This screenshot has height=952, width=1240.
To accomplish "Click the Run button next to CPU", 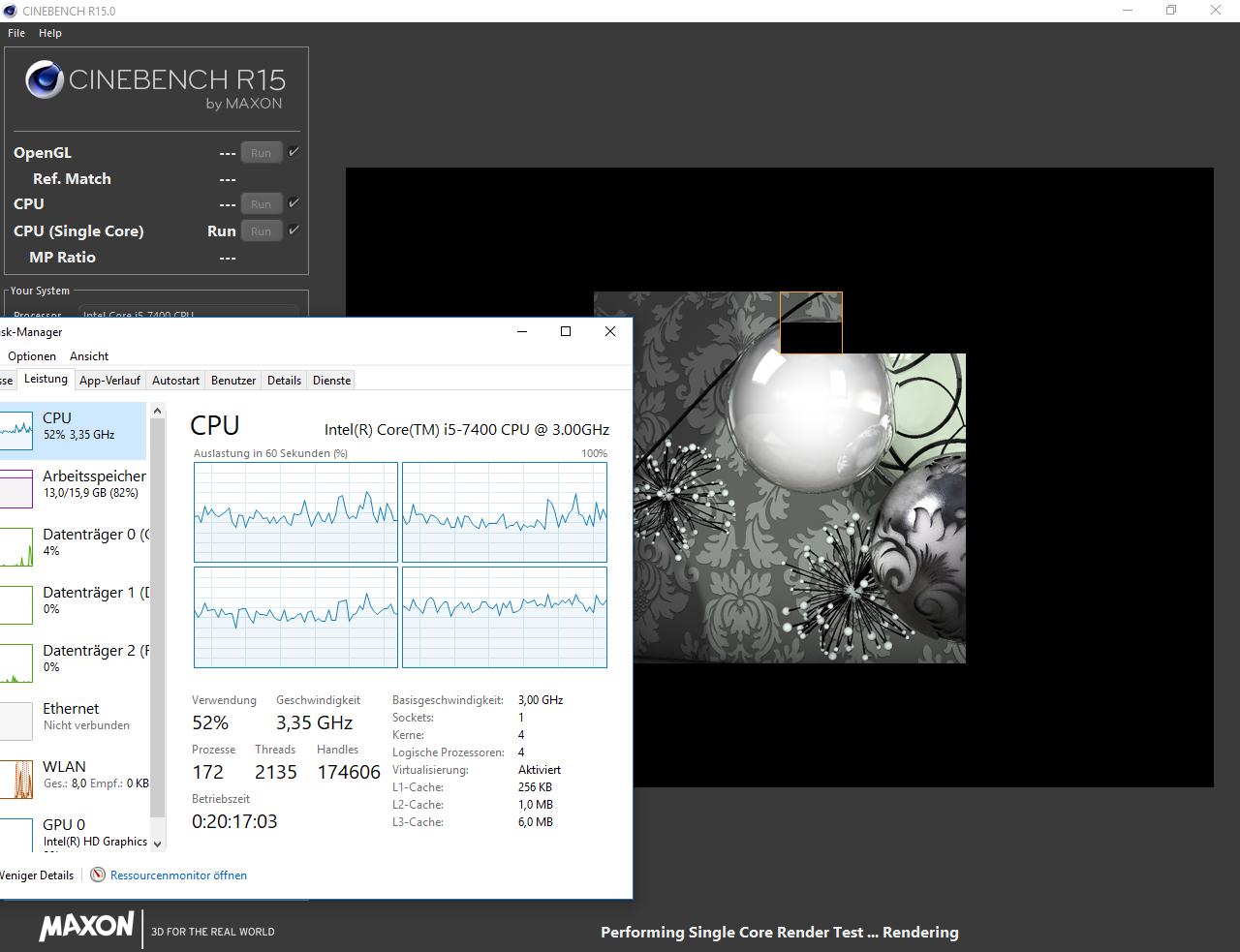I will tap(262, 203).
